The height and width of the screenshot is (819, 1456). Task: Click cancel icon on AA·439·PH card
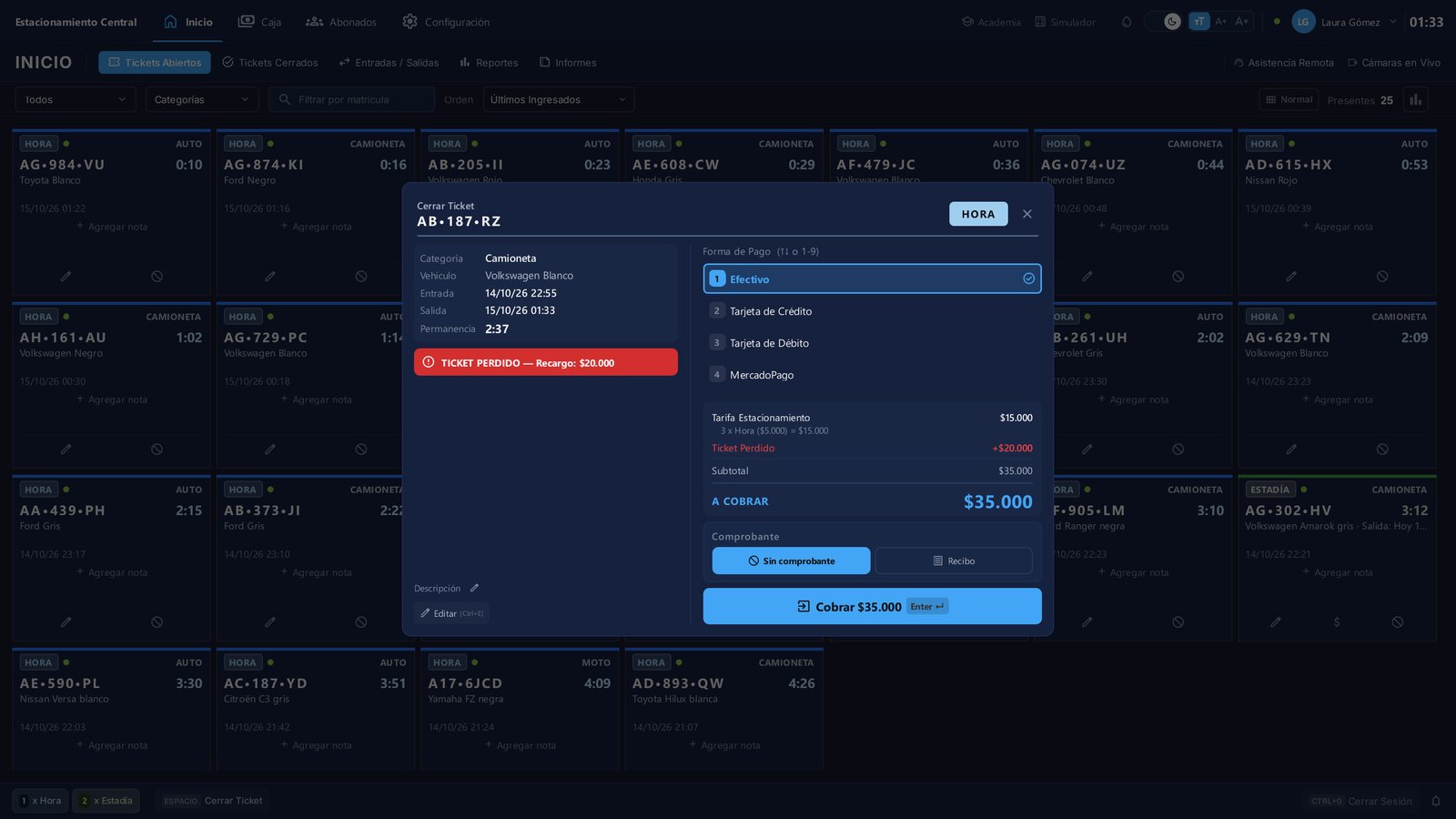tap(157, 622)
